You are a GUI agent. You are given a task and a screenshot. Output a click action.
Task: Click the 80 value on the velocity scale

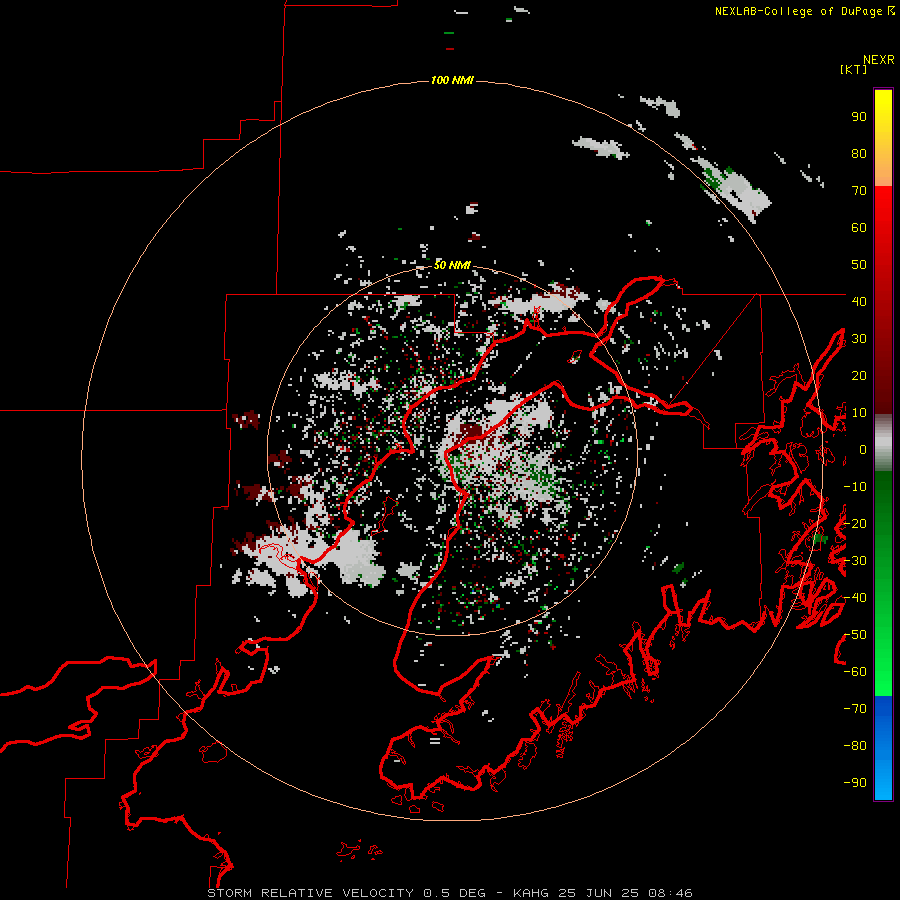[x=859, y=154]
